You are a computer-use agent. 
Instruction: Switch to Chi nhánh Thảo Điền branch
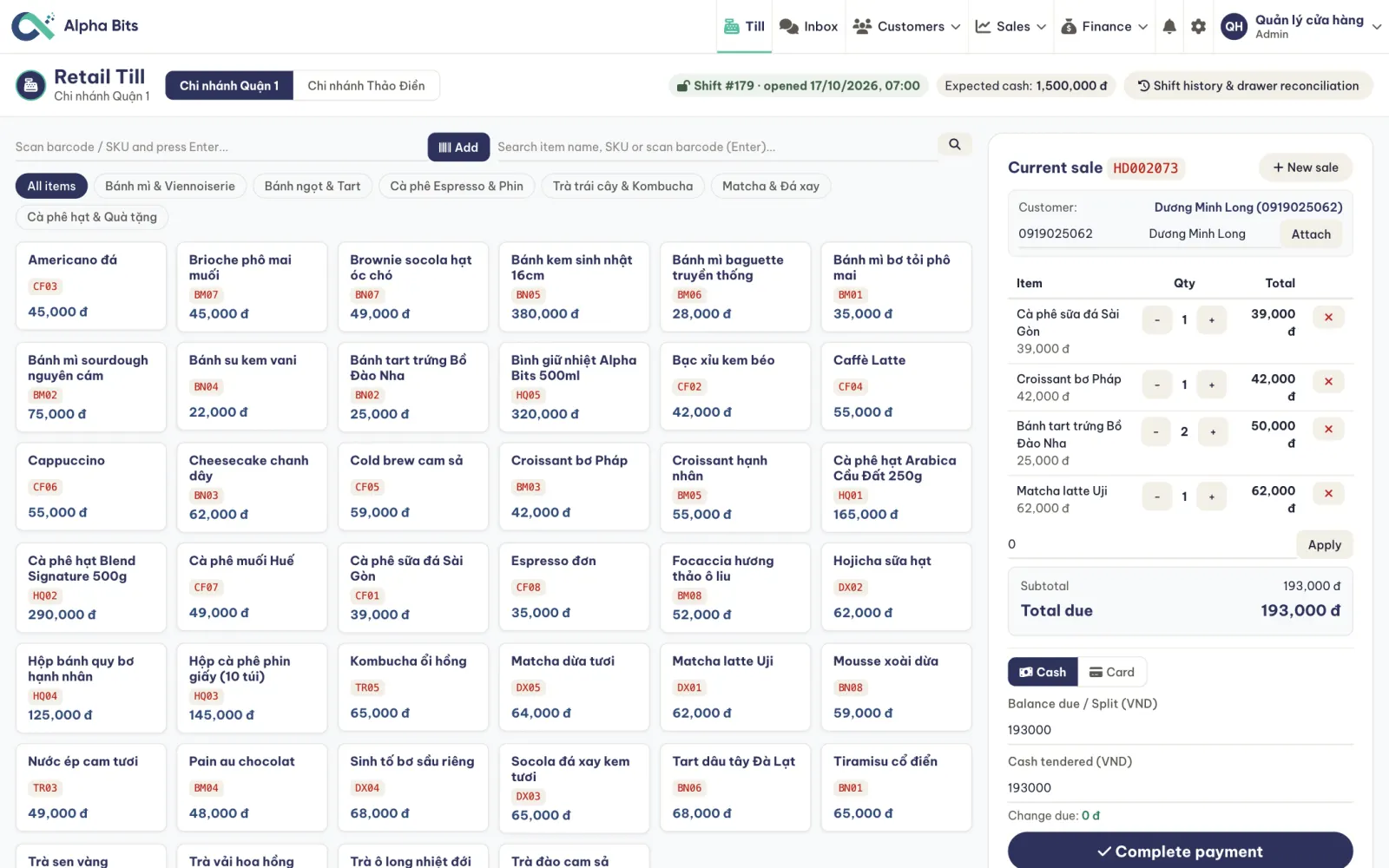[366, 85]
